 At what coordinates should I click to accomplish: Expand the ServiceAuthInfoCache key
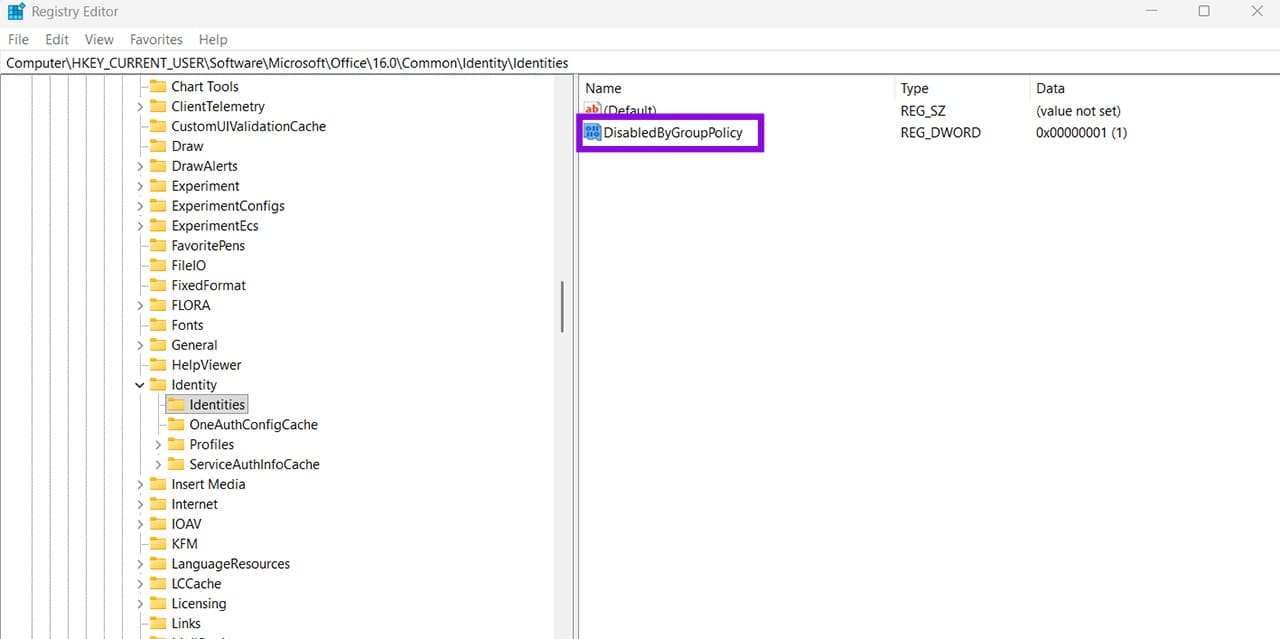coord(158,465)
